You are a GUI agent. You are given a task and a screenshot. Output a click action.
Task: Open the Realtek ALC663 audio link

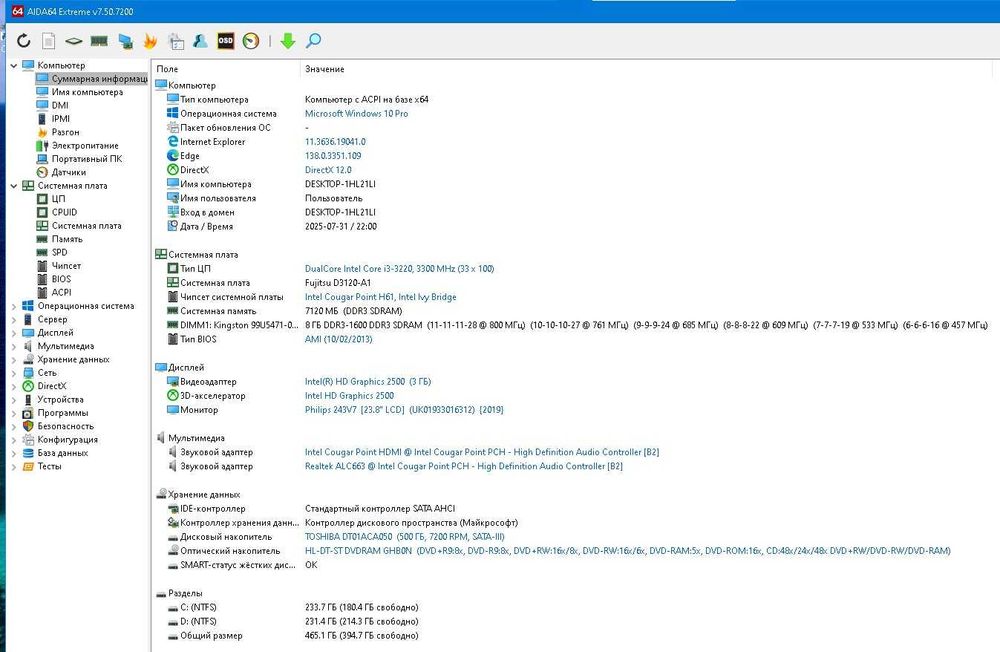point(464,466)
